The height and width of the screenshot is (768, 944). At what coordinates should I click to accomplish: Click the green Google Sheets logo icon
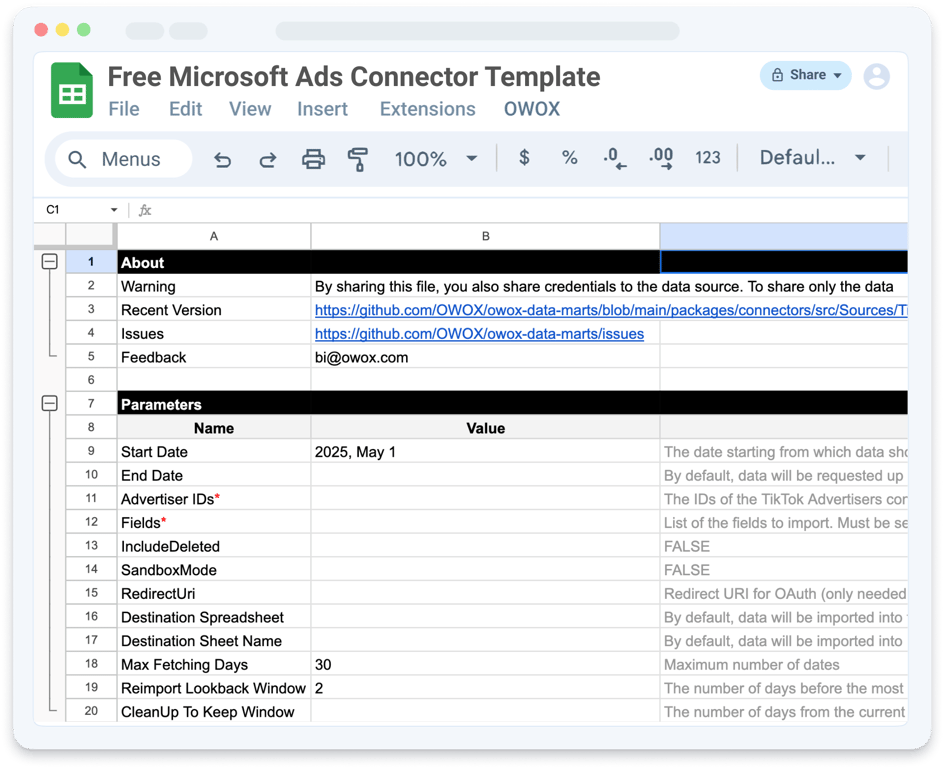(x=72, y=90)
